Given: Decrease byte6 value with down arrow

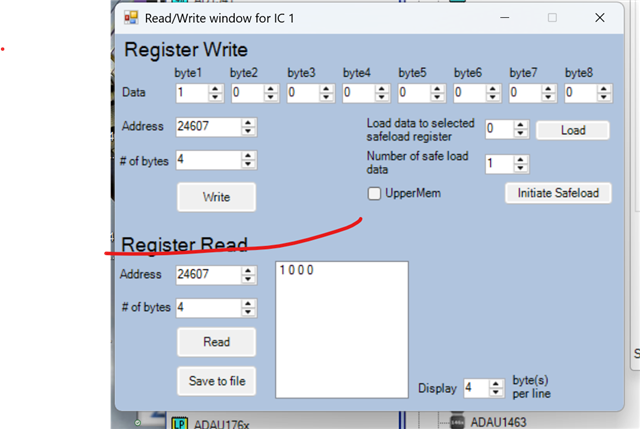Looking at the screenshot, I should 493,97.
